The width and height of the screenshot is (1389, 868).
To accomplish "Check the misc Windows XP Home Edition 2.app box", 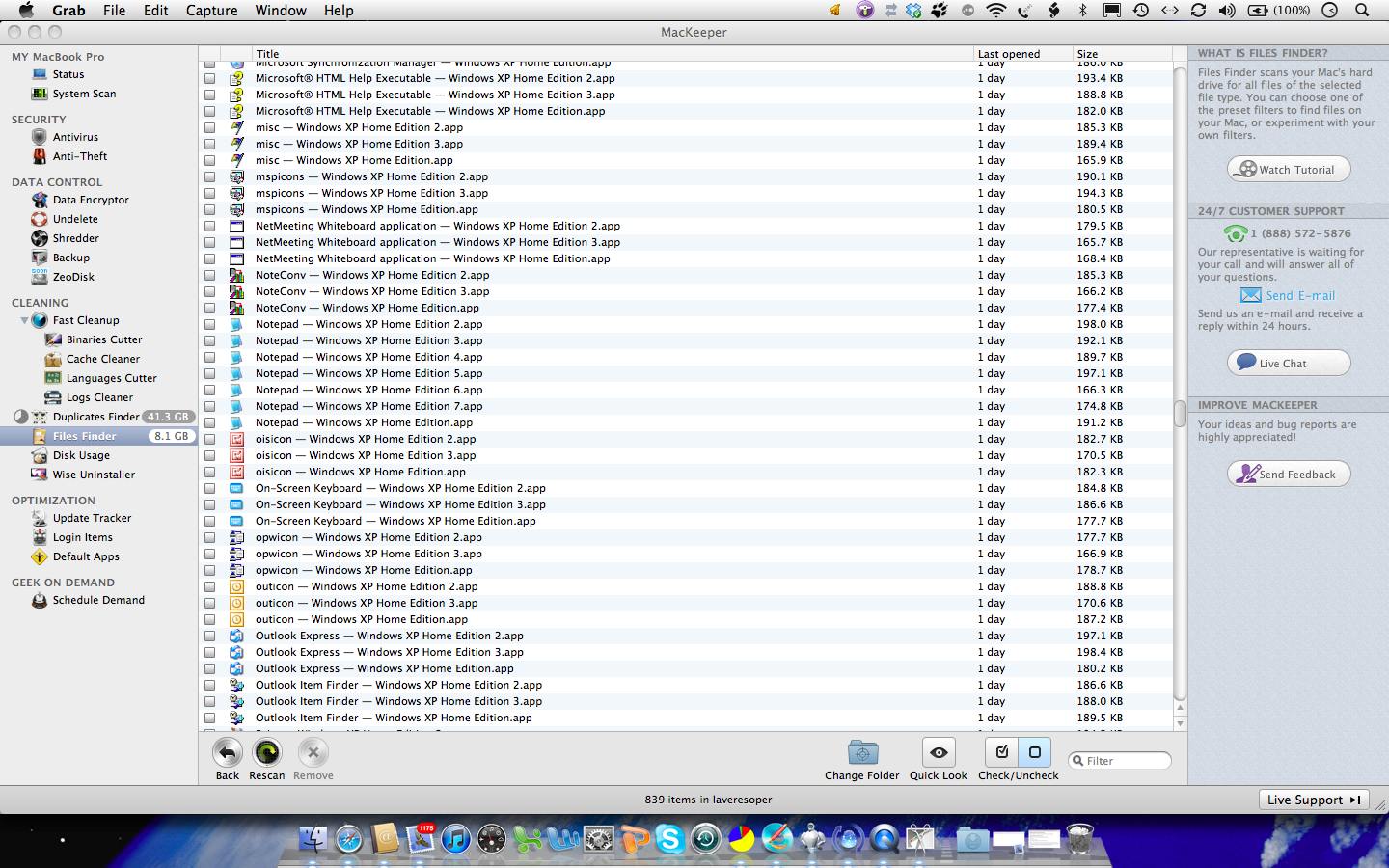I will [209, 127].
